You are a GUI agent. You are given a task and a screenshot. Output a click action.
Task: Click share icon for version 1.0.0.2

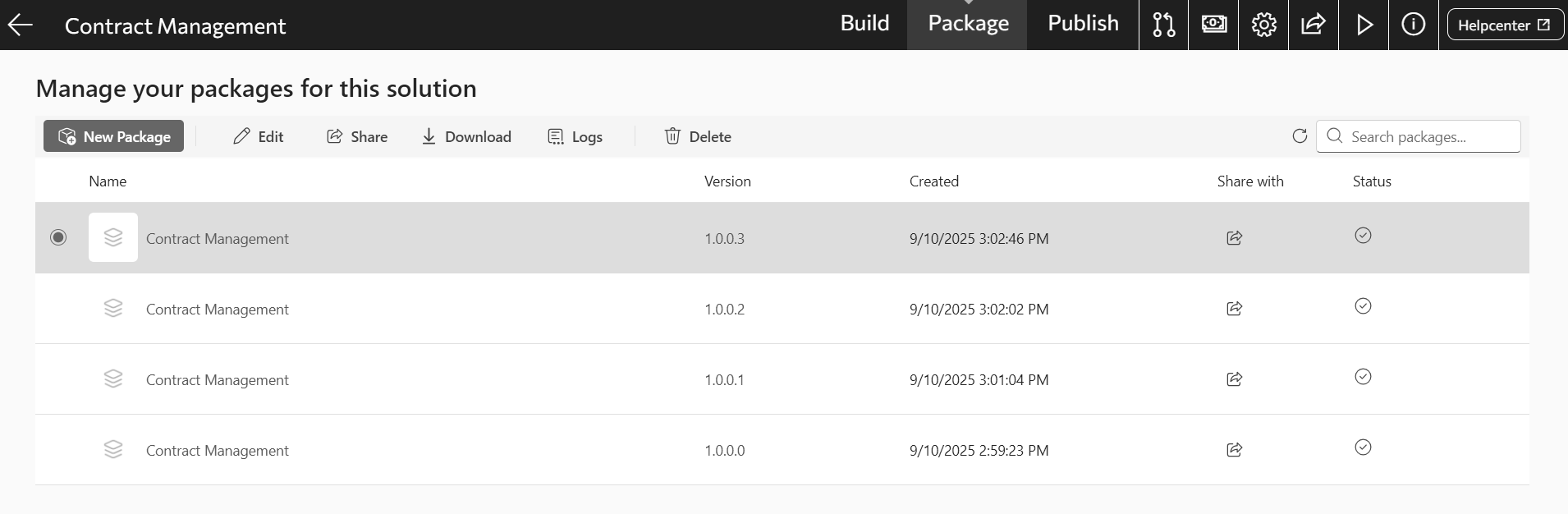[x=1234, y=309]
